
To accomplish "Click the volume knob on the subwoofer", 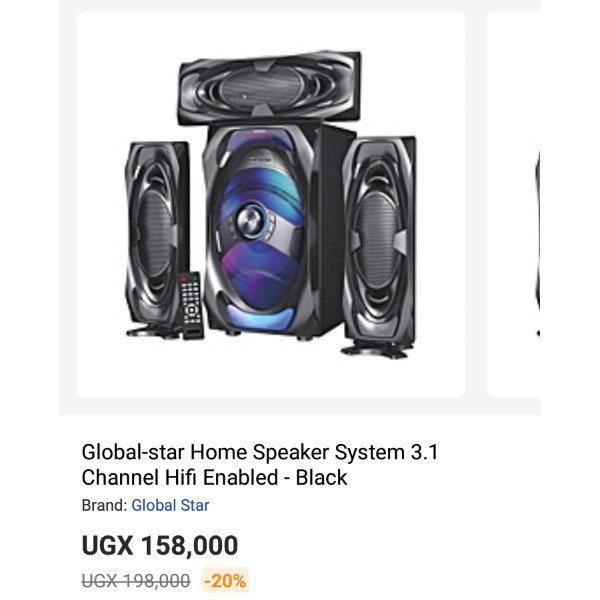I will pyautogui.click(x=250, y=220).
